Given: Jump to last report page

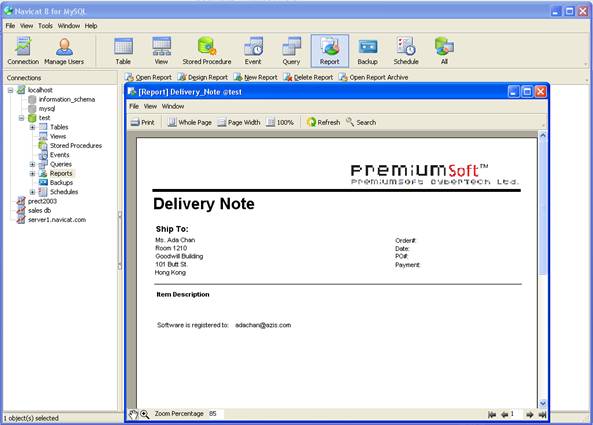Looking at the screenshot, I should pyautogui.click(x=542, y=415).
